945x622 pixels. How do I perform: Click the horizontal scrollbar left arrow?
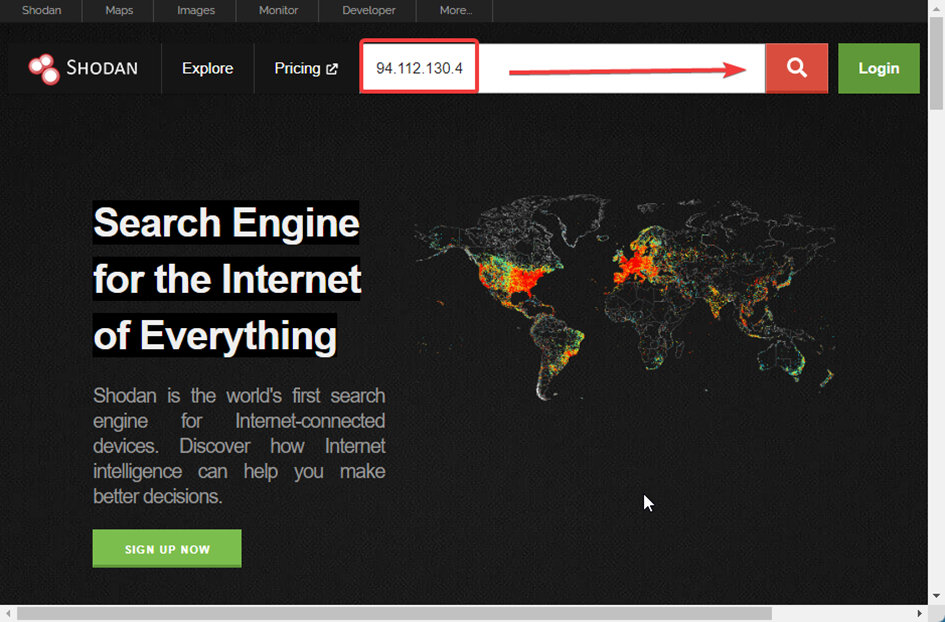pos(8,613)
